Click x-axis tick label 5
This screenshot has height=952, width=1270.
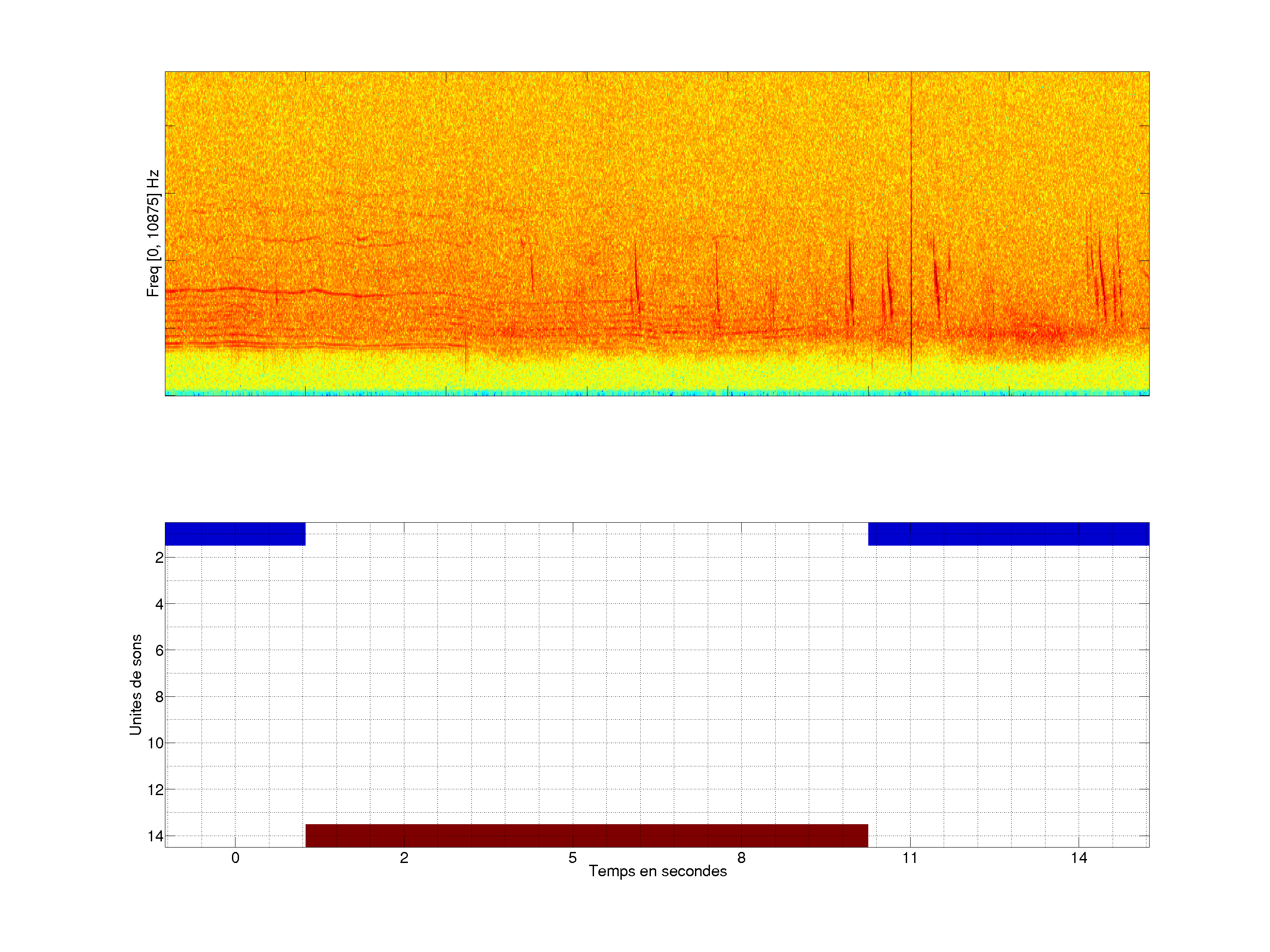point(572,858)
